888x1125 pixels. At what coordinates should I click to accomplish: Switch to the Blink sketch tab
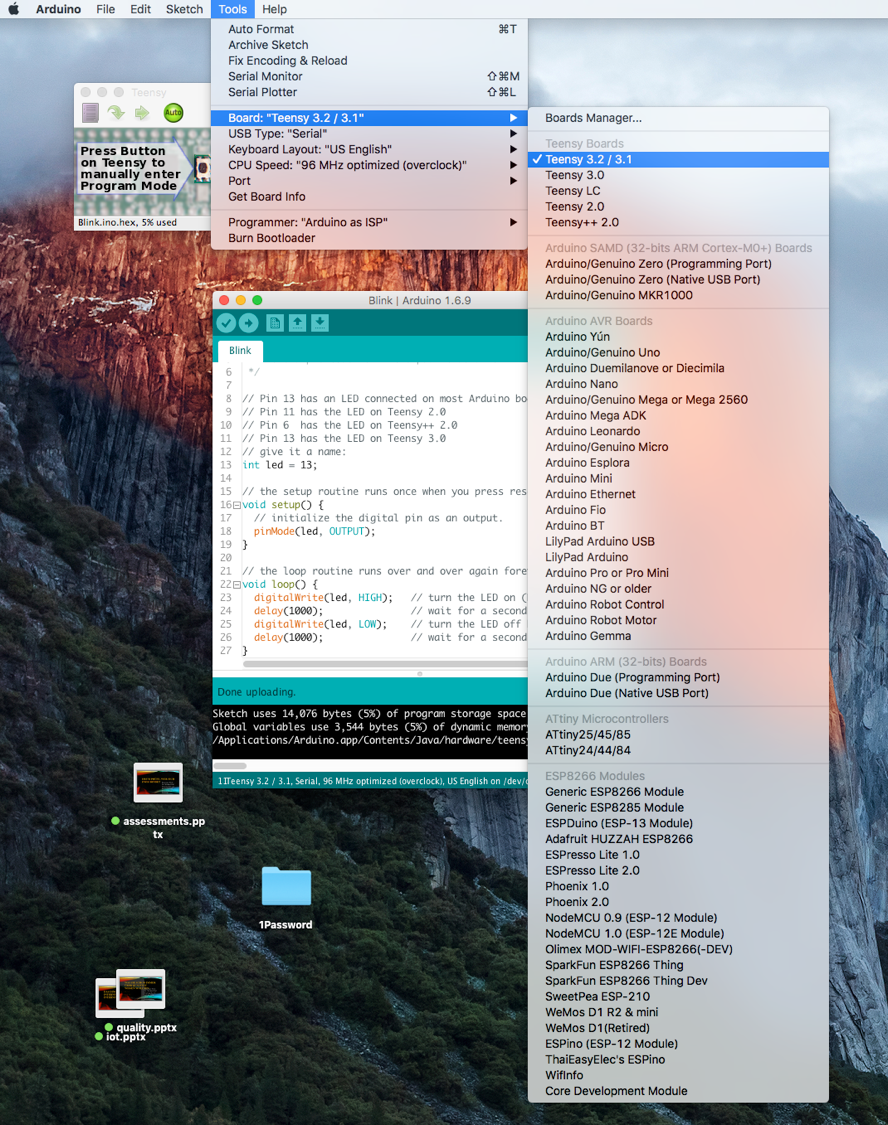(x=240, y=351)
